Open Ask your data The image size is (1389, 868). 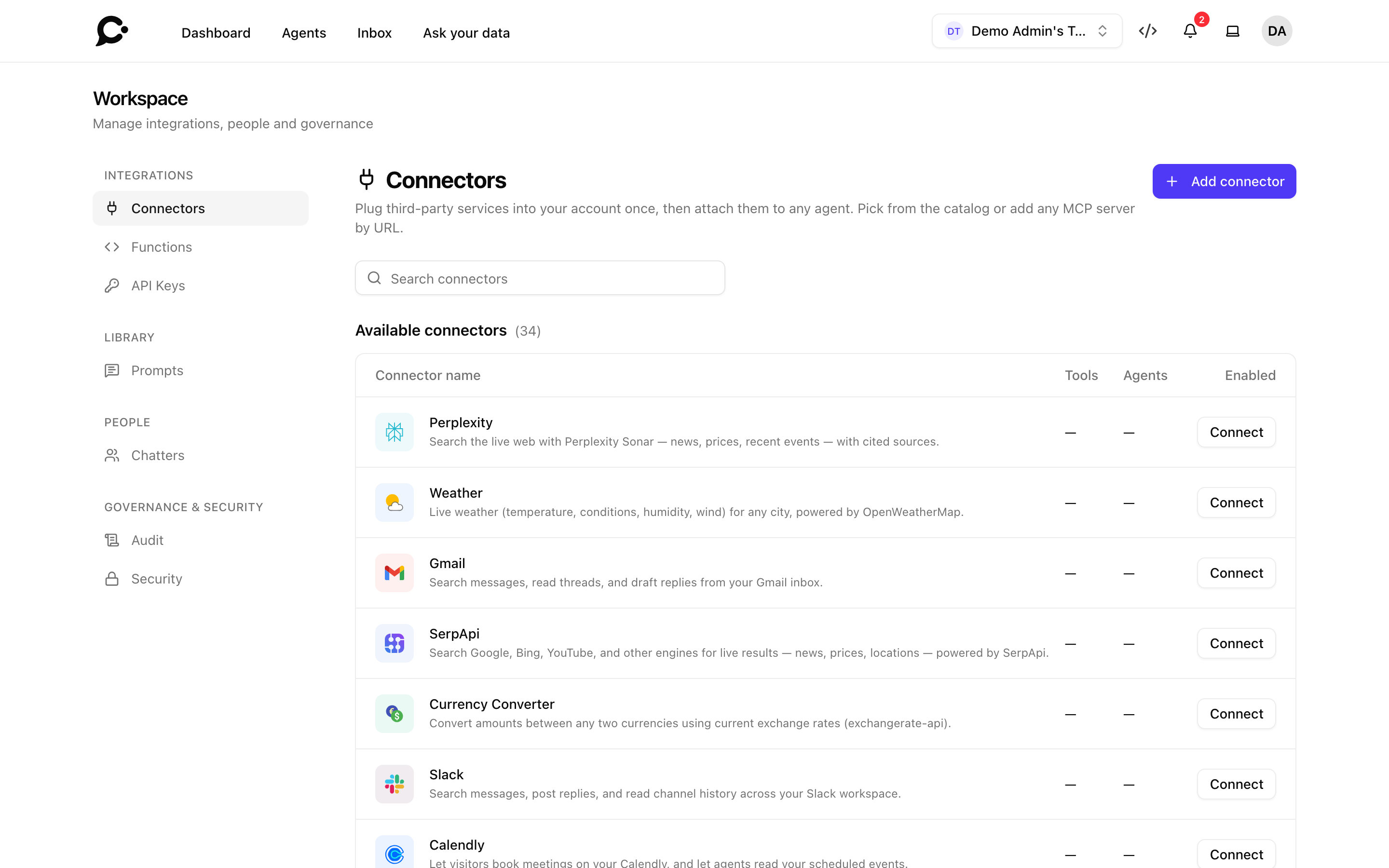466,33
